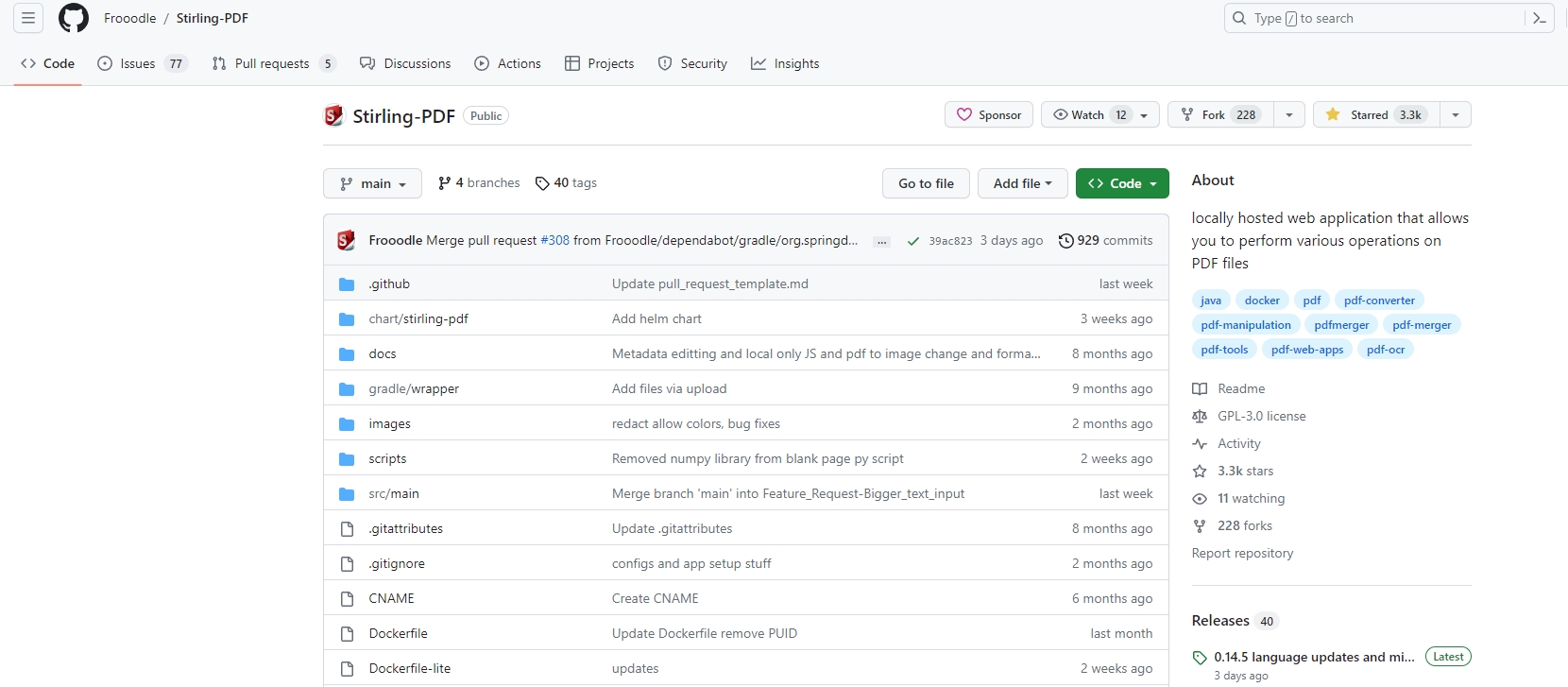Click the Dockerfile file icon
This screenshot has height=687, width=1568.
[347, 634]
